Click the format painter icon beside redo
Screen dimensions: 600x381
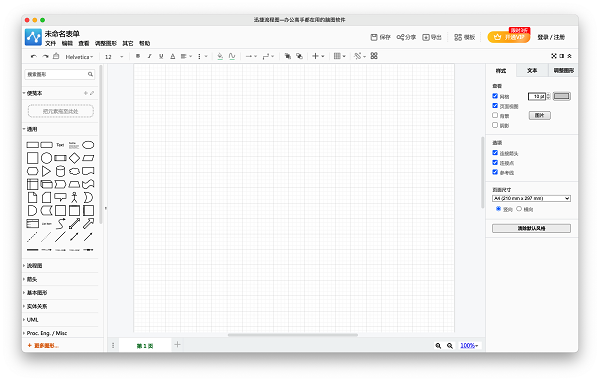[x=56, y=56]
